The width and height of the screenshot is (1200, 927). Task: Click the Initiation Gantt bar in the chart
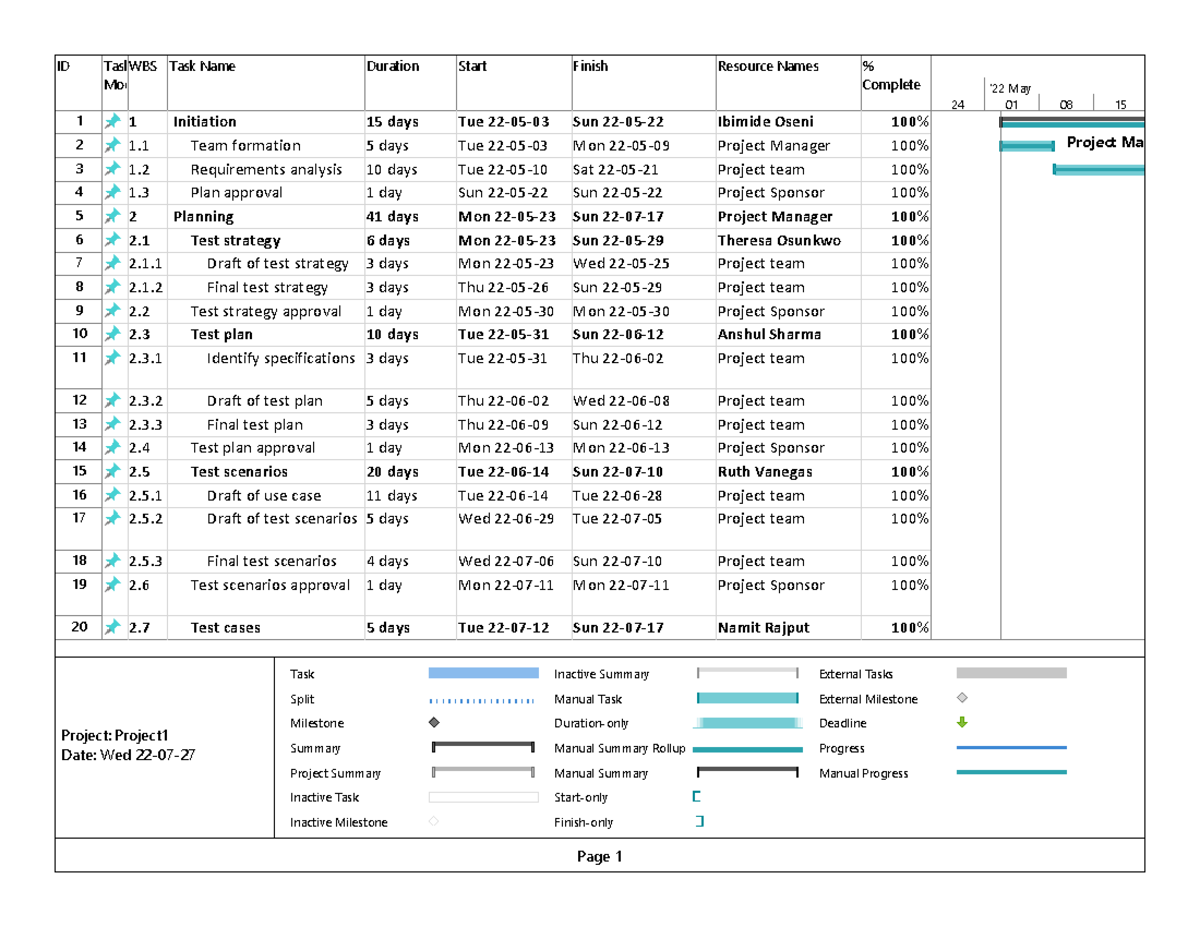pyautogui.click(x=1070, y=121)
